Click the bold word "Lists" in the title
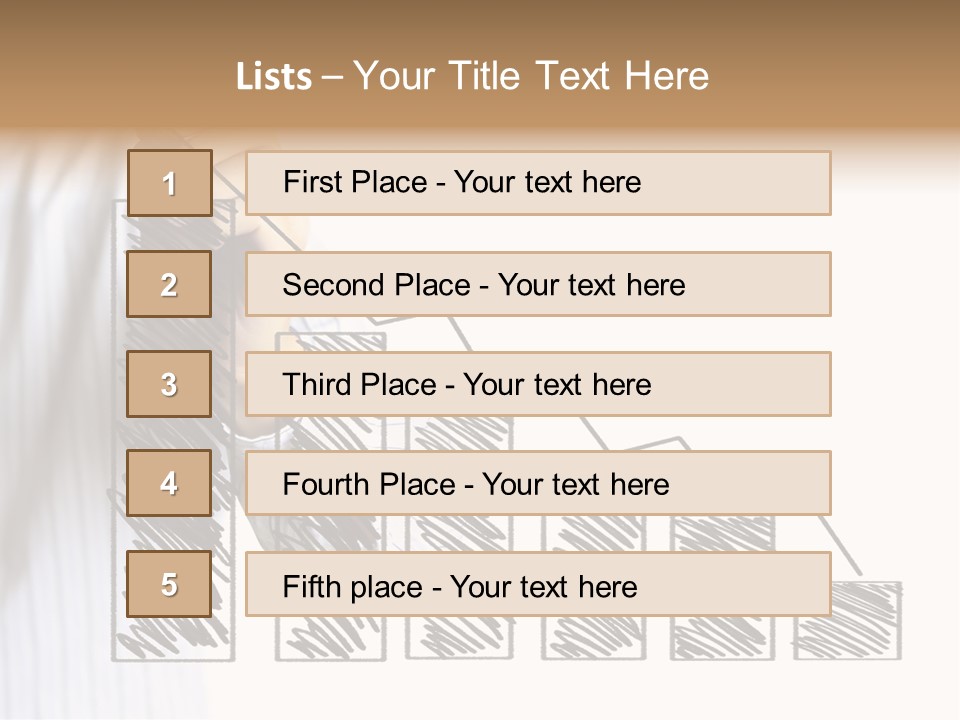 (273, 77)
